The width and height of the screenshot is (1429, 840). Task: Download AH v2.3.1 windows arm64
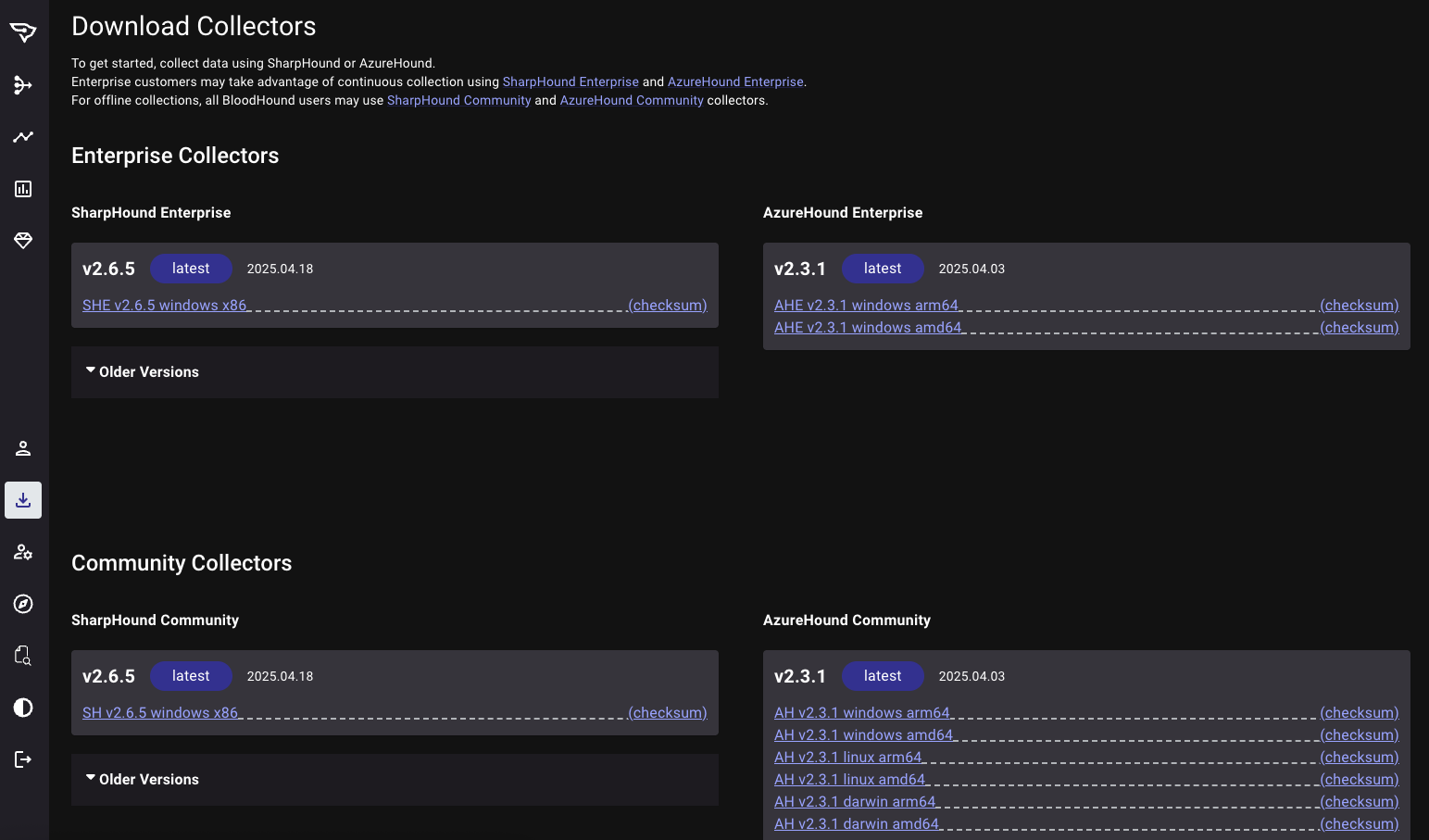click(x=862, y=712)
